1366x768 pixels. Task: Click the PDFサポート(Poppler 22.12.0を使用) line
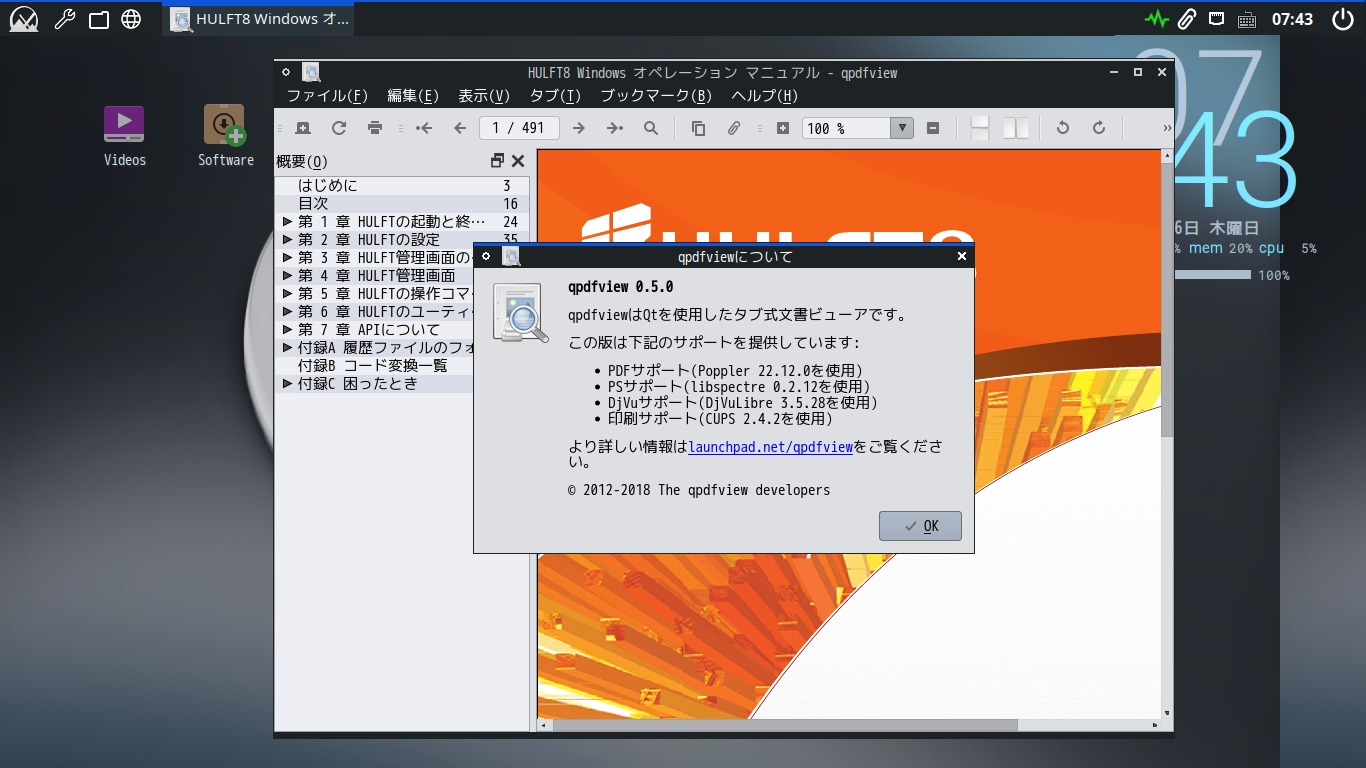(735, 370)
